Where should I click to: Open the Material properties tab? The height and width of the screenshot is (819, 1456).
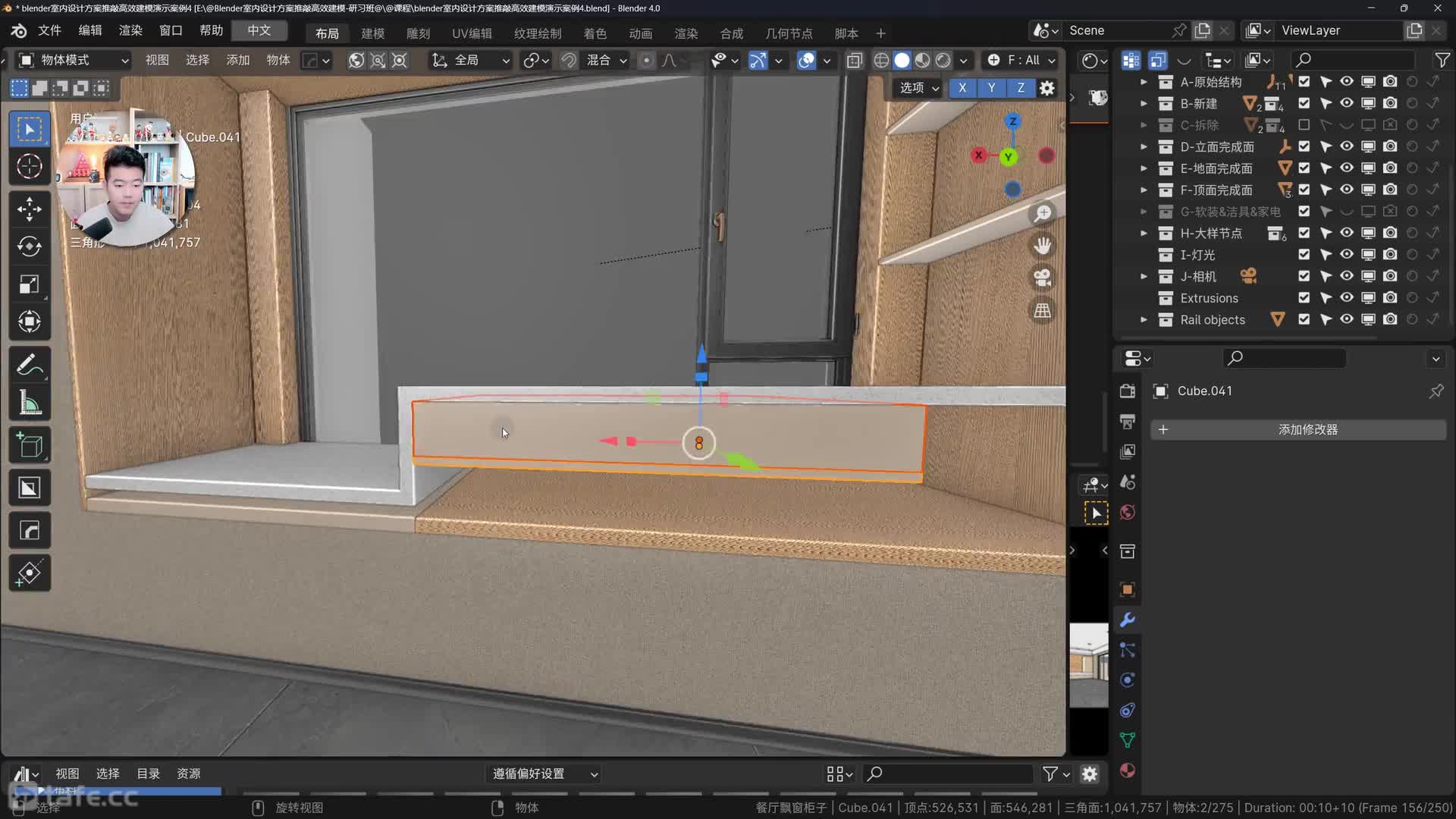(x=1127, y=770)
